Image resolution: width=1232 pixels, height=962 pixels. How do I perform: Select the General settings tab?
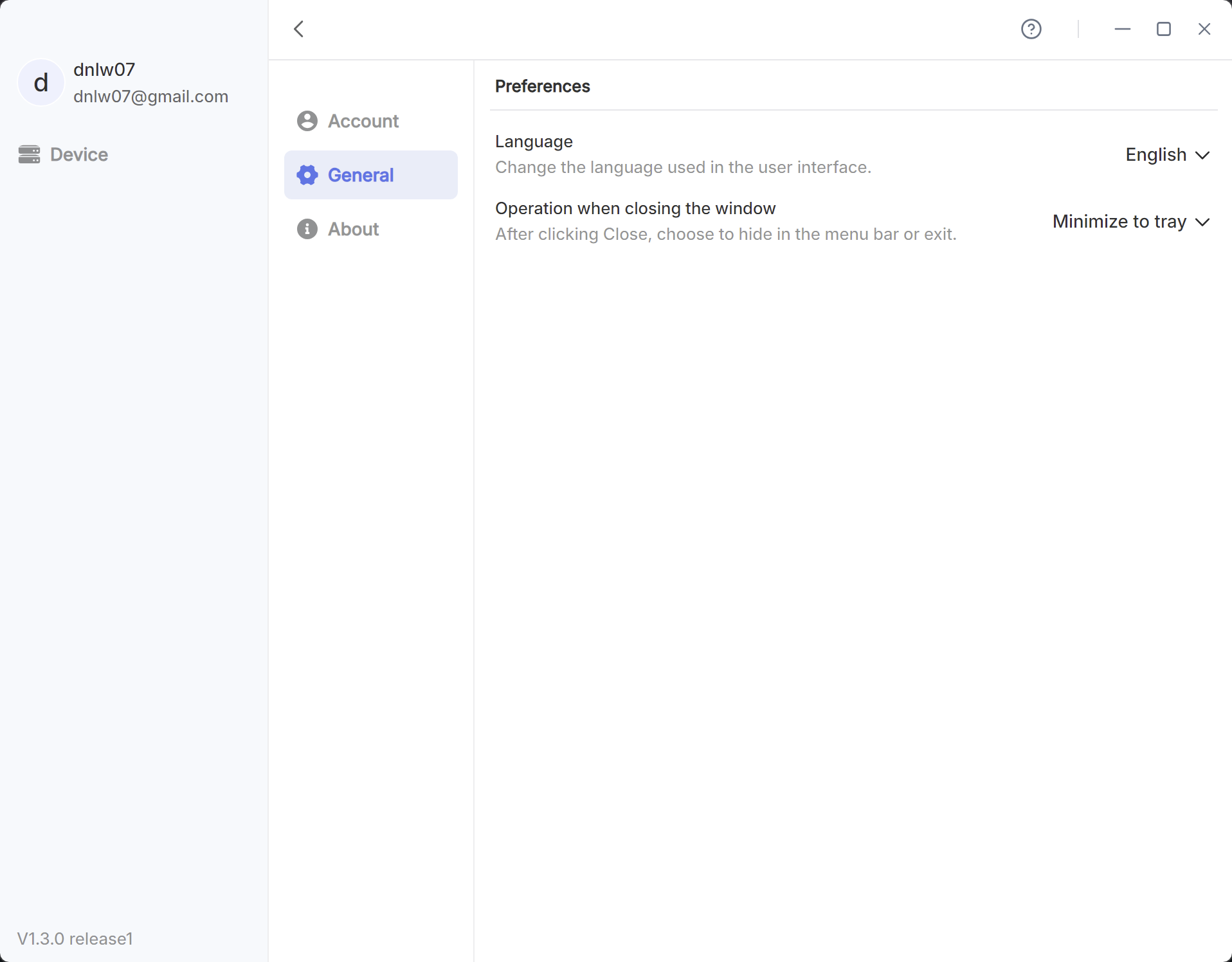click(361, 175)
